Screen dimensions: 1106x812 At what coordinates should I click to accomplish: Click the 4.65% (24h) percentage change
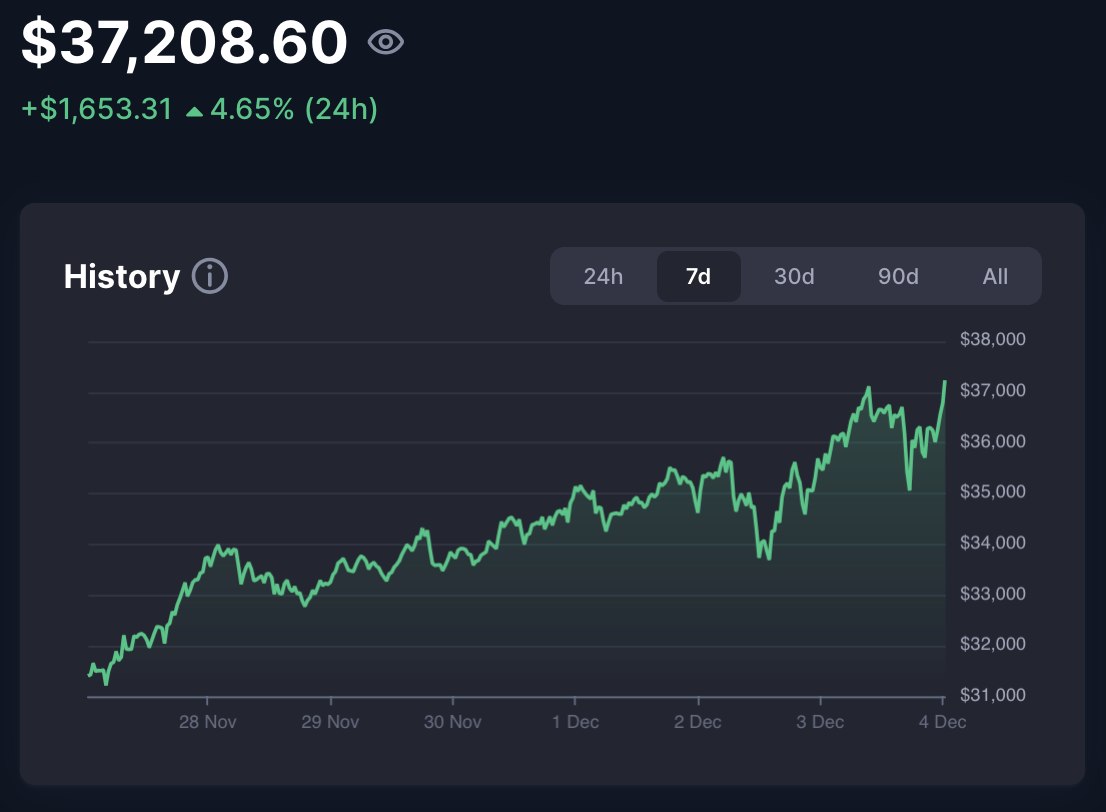(x=293, y=110)
